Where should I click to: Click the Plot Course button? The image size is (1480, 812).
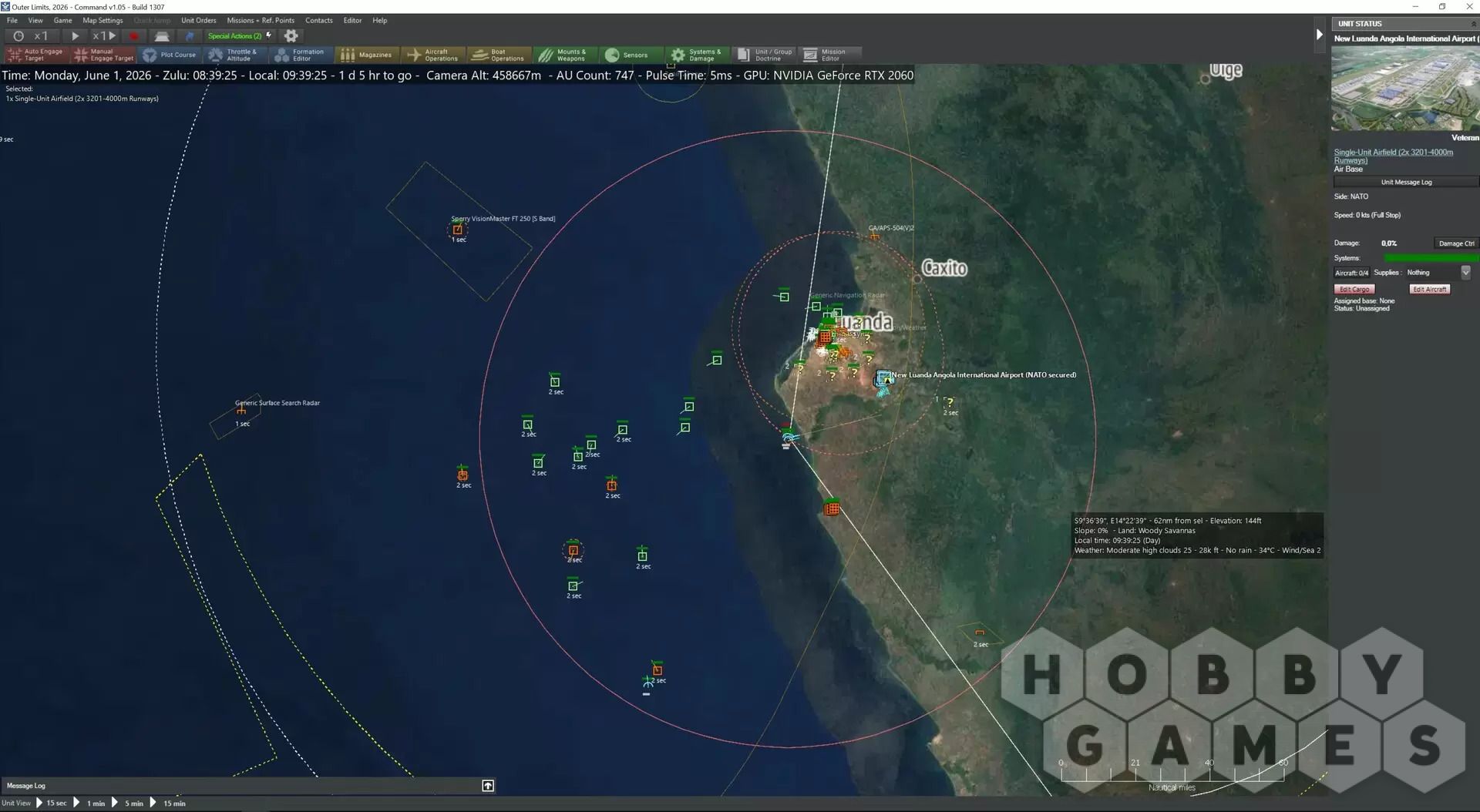pyautogui.click(x=170, y=55)
